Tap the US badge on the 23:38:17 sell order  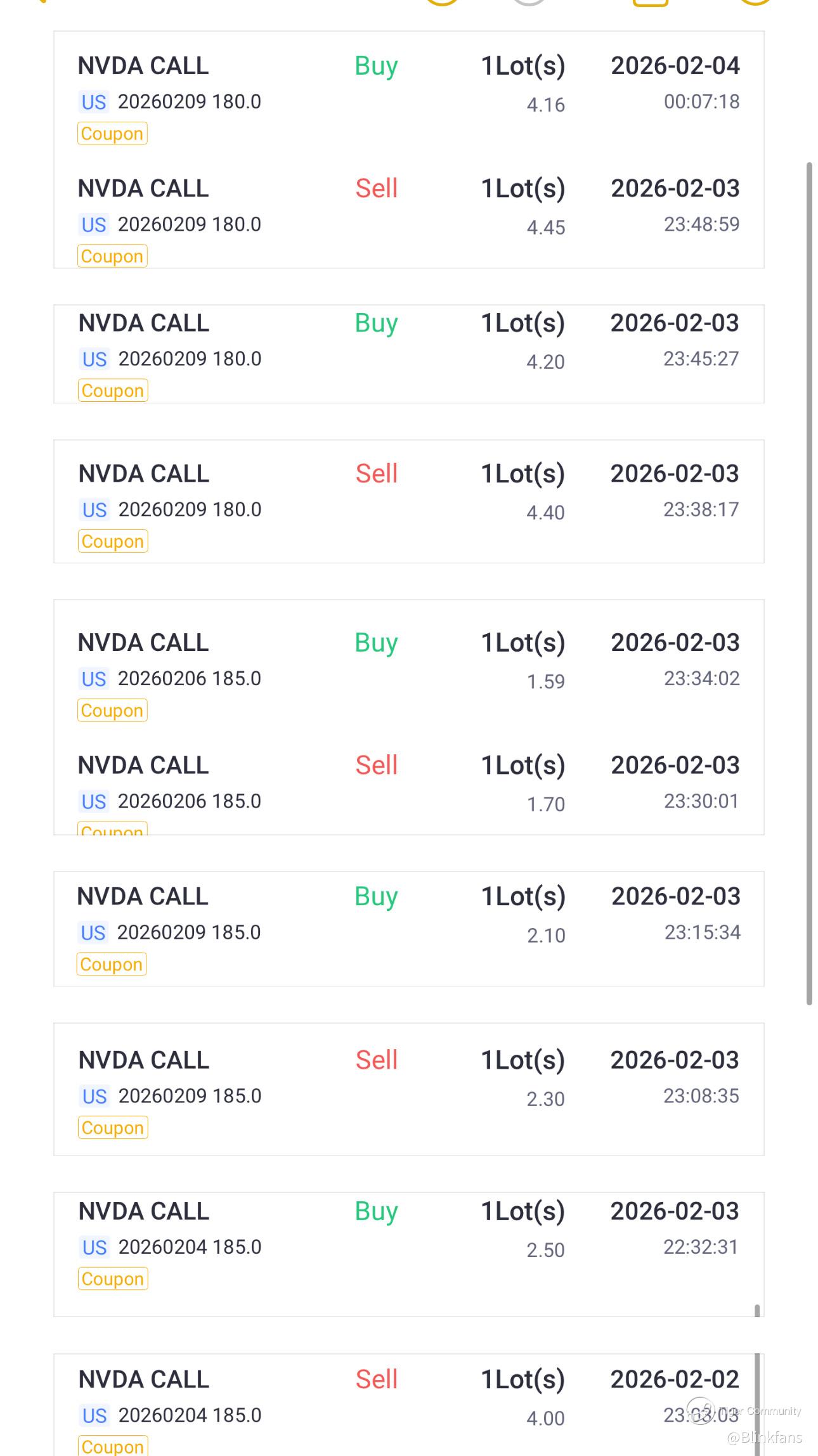click(x=94, y=510)
